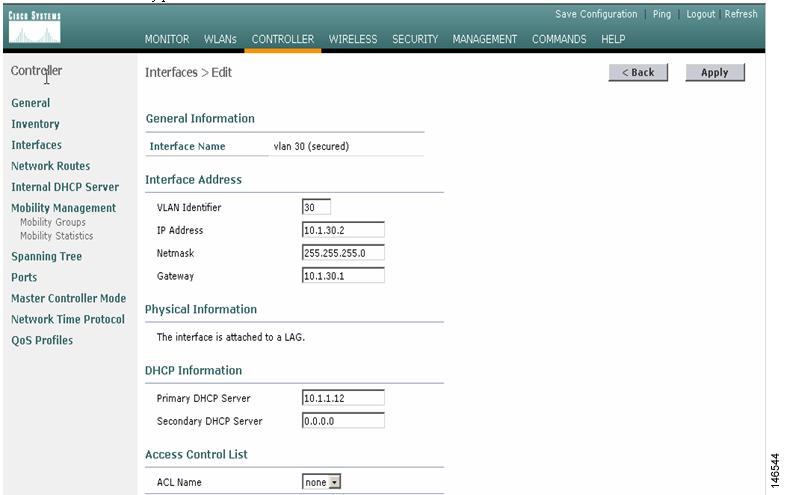785x495 pixels.
Task: Click the IP Address input field
Action: 343,230
